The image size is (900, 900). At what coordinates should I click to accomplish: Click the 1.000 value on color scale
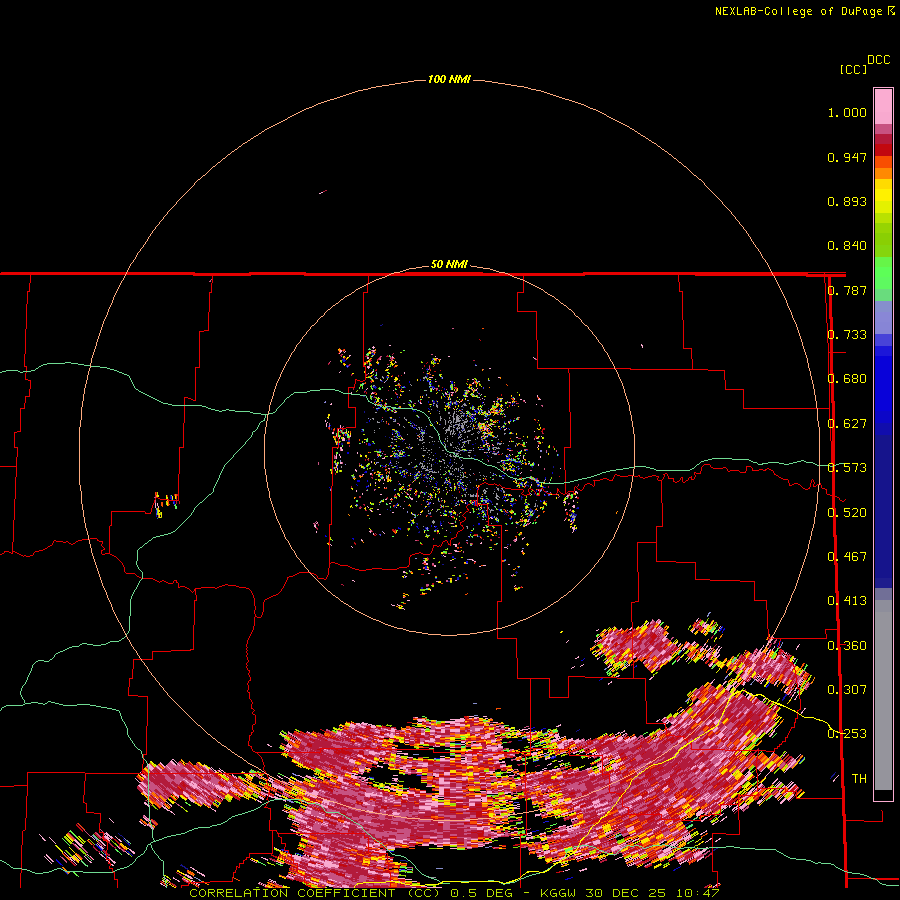(847, 112)
